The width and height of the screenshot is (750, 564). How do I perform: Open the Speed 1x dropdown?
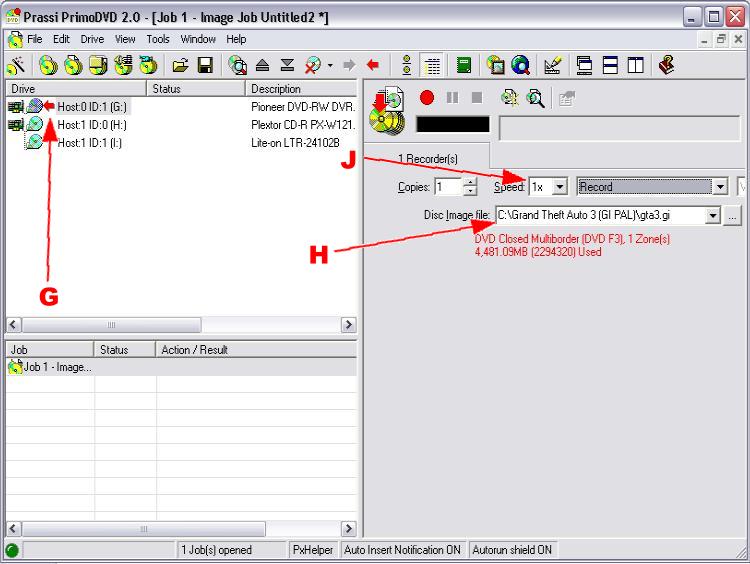coord(559,187)
